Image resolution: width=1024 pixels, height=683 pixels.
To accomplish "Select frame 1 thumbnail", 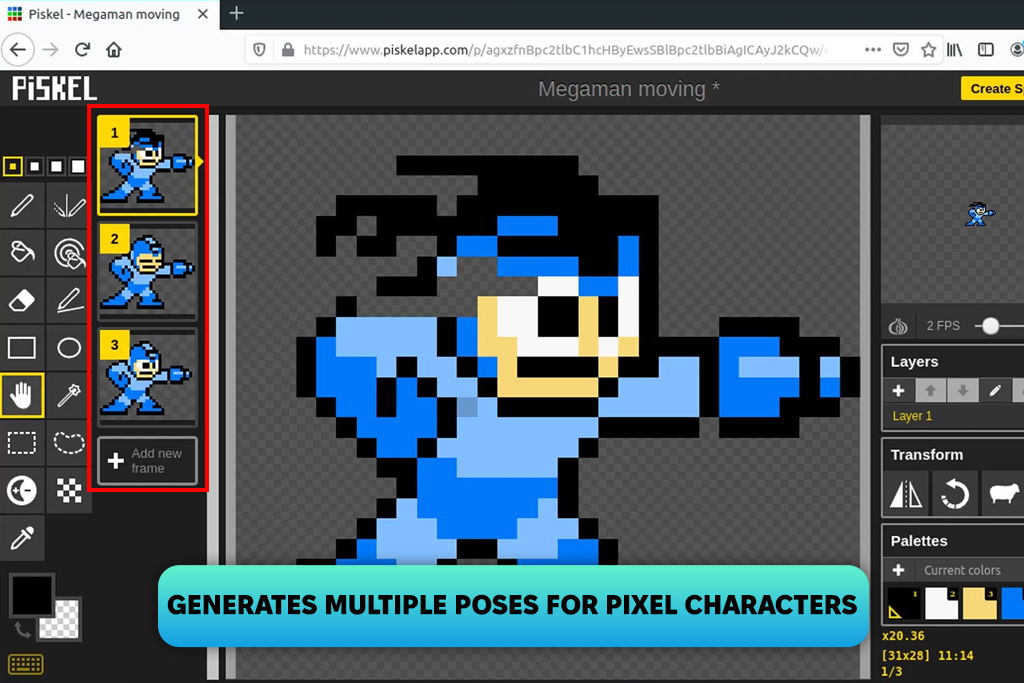I will coord(148,165).
